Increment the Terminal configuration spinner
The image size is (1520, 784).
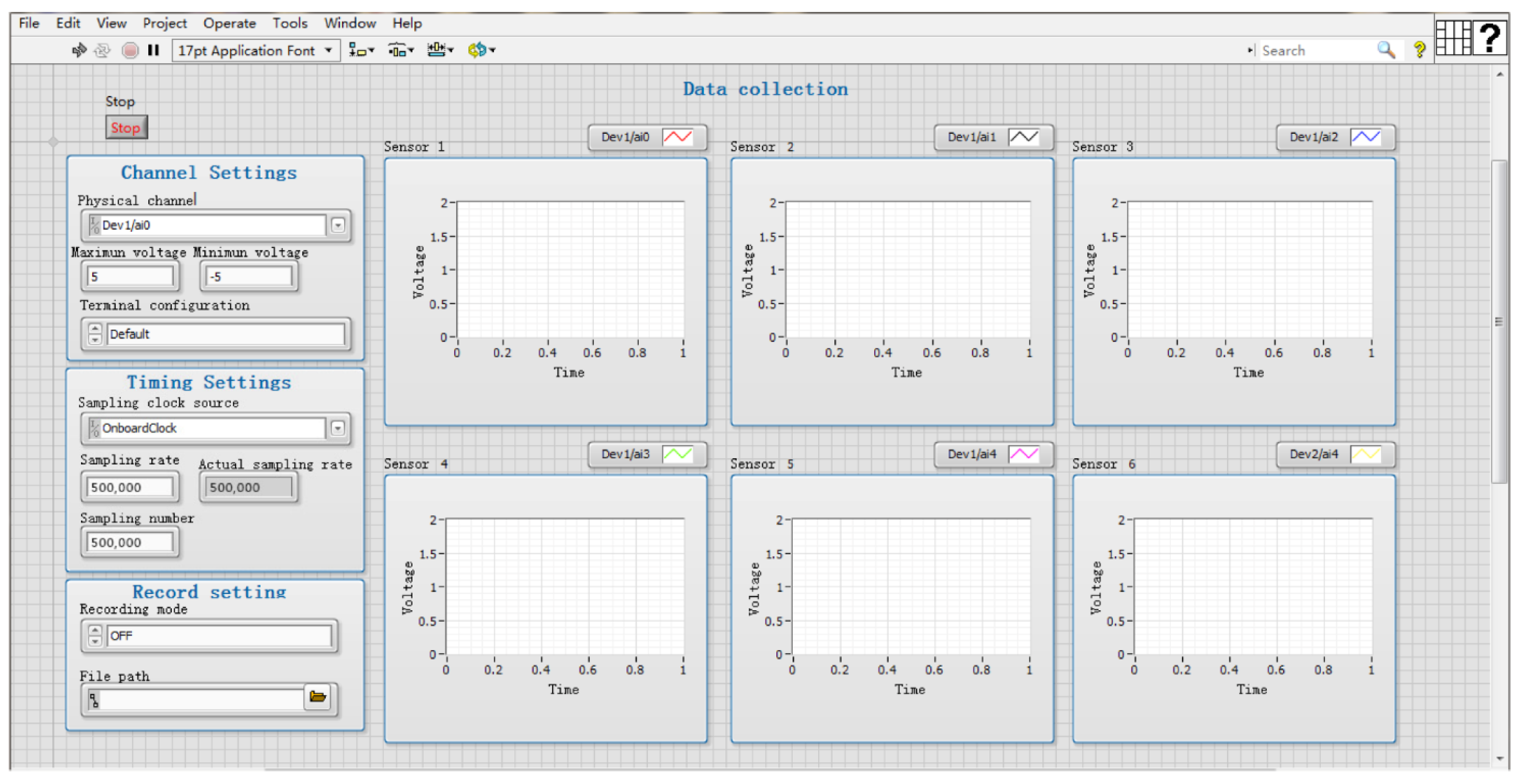(x=95, y=328)
